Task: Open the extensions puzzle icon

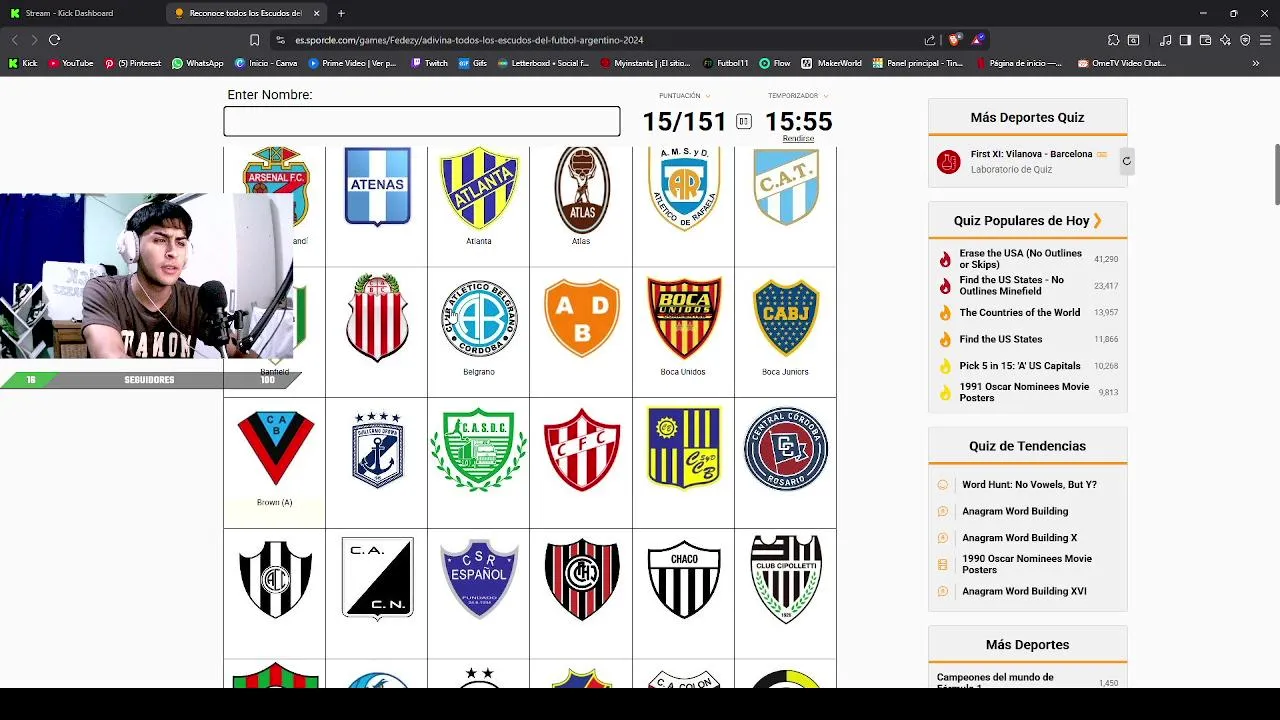Action: tap(1113, 40)
